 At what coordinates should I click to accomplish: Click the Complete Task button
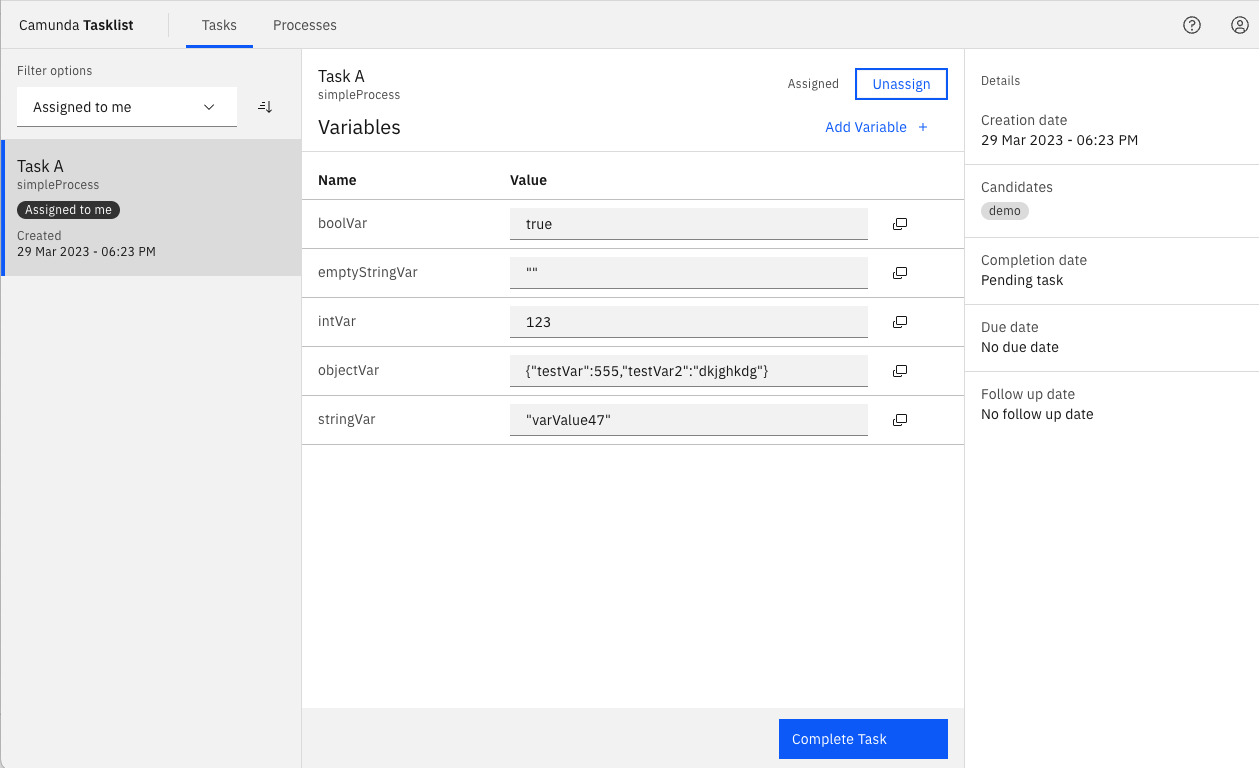pyautogui.click(x=862, y=739)
